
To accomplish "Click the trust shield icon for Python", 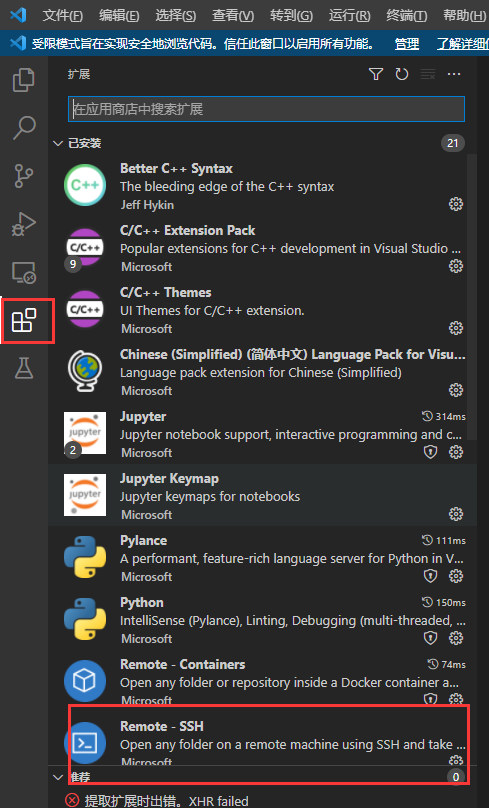I will [430, 638].
